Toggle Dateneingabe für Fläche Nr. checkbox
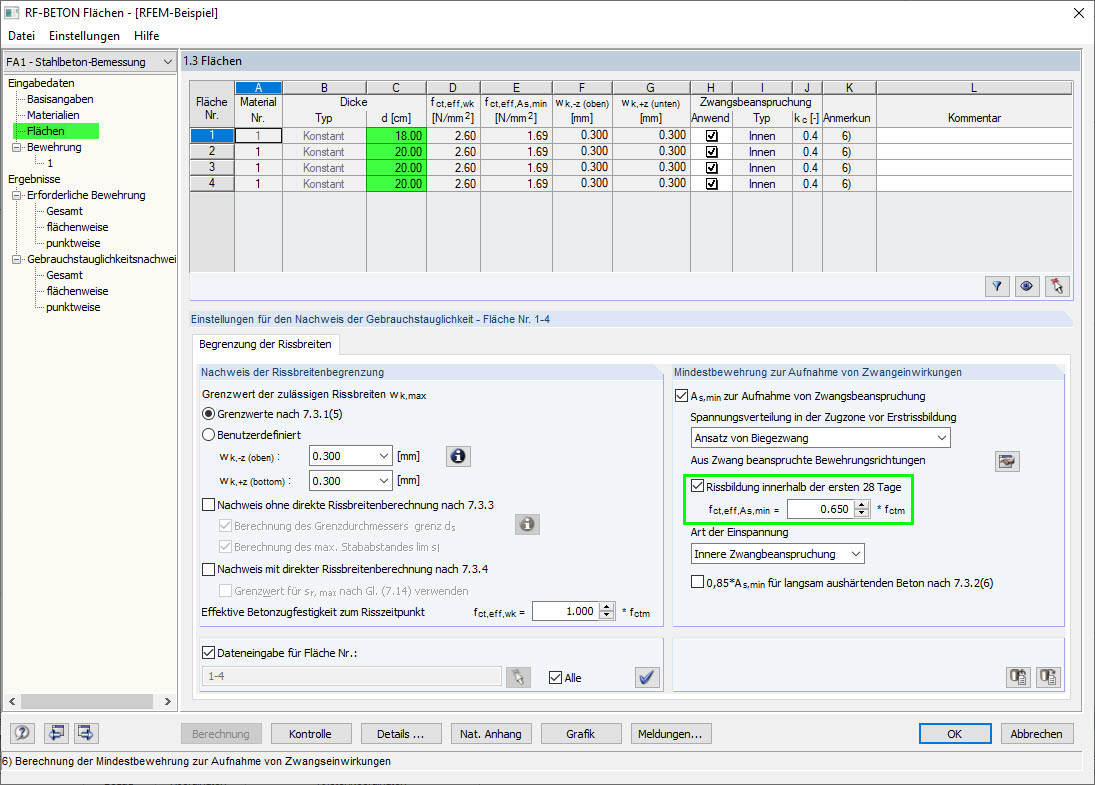This screenshot has width=1095, height=785. pyautogui.click(x=208, y=652)
